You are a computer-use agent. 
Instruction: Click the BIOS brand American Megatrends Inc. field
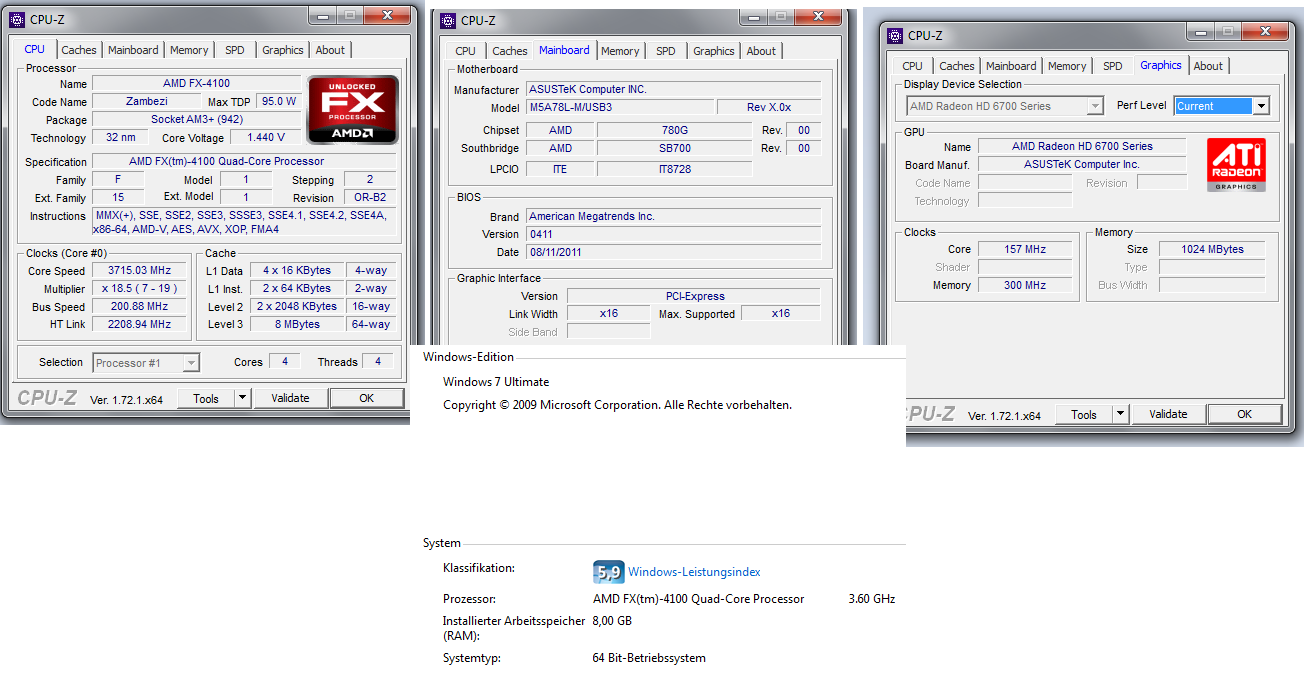point(673,216)
